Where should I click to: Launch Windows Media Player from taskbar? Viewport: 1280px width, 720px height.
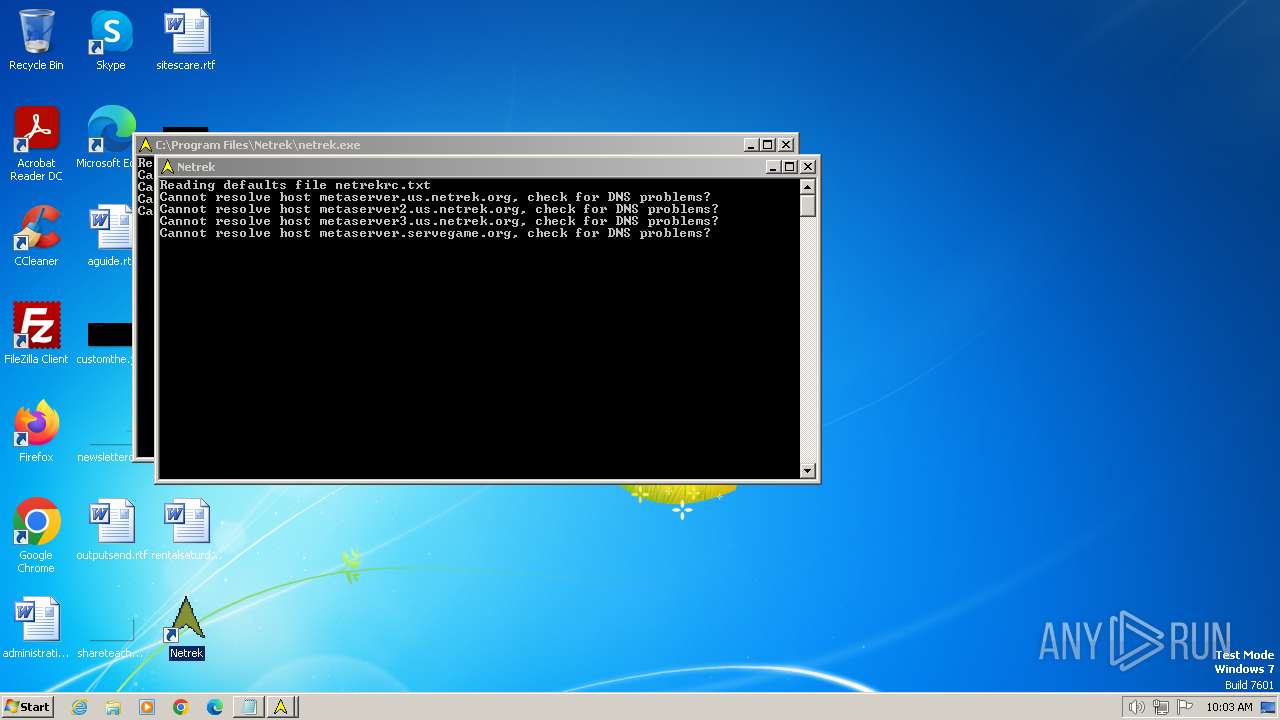[x=147, y=707]
